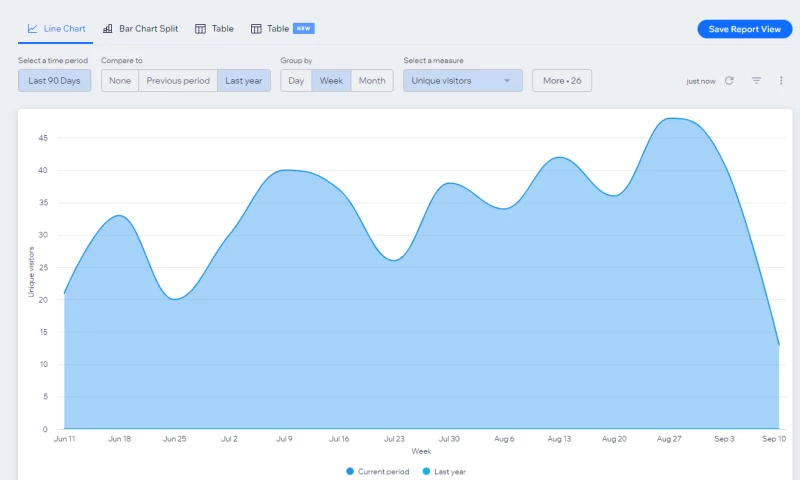Screen dimensions: 800x480
Task: Compare to Previous period
Action: pyautogui.click(x=178, y=81)
